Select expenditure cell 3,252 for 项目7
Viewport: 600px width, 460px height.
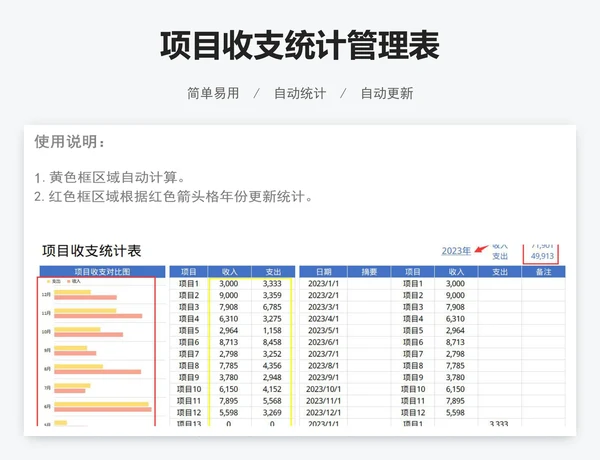(272, 354)
